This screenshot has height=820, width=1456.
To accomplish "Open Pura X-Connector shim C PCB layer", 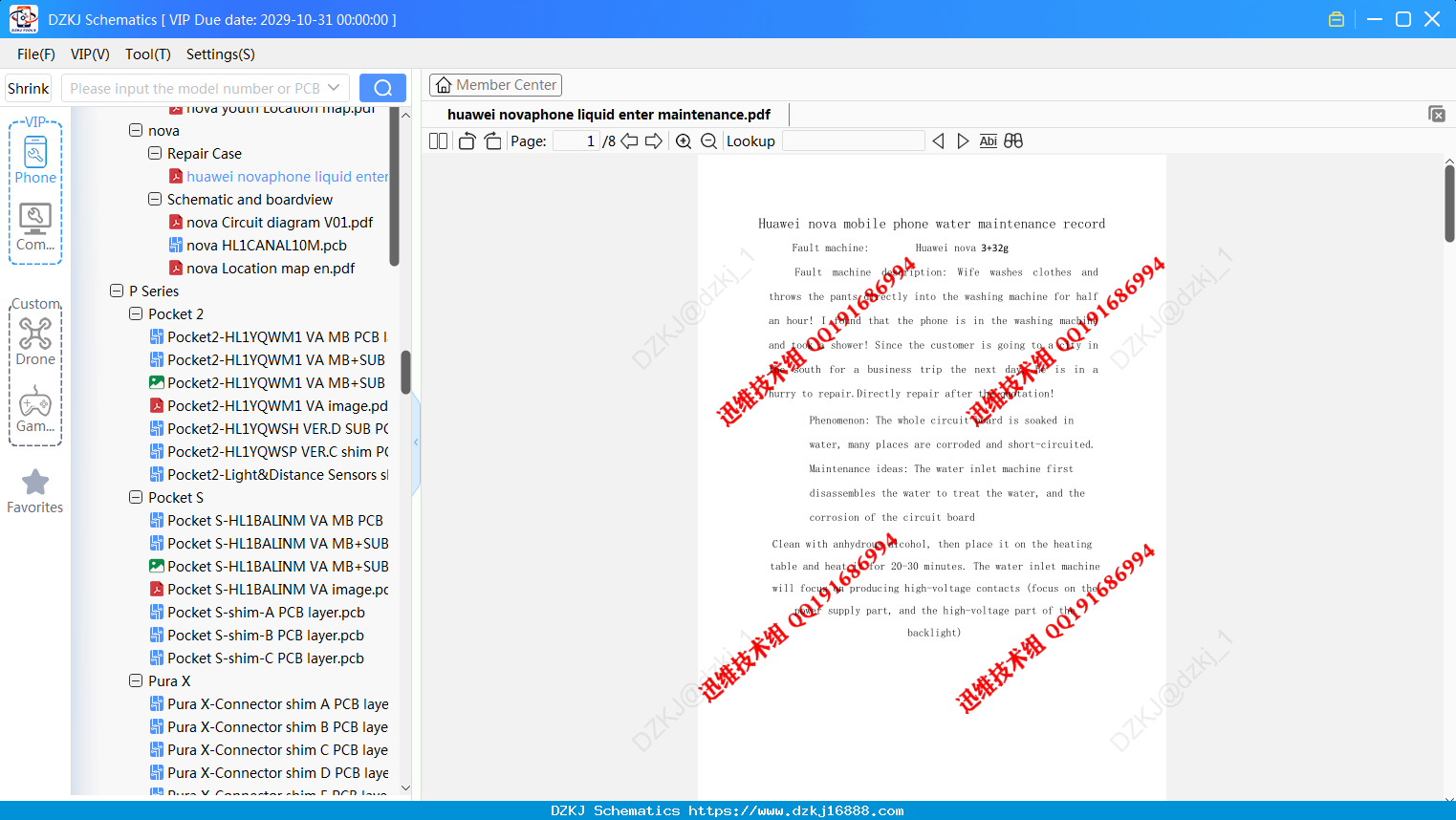I will click(269, 750).
